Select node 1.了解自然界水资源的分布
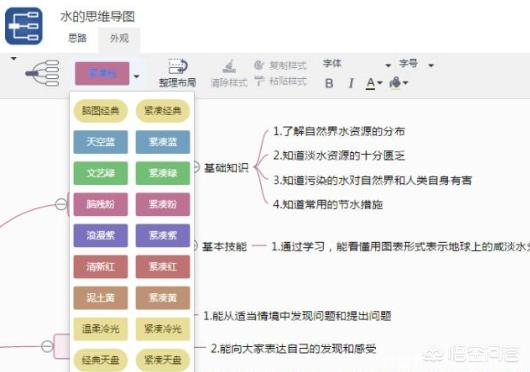 point(339,131)
